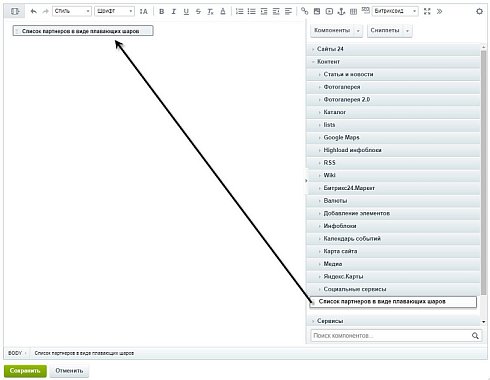490x380 pixels.
Task: Toggle the editor view mode icon
Action: [15, 11]
